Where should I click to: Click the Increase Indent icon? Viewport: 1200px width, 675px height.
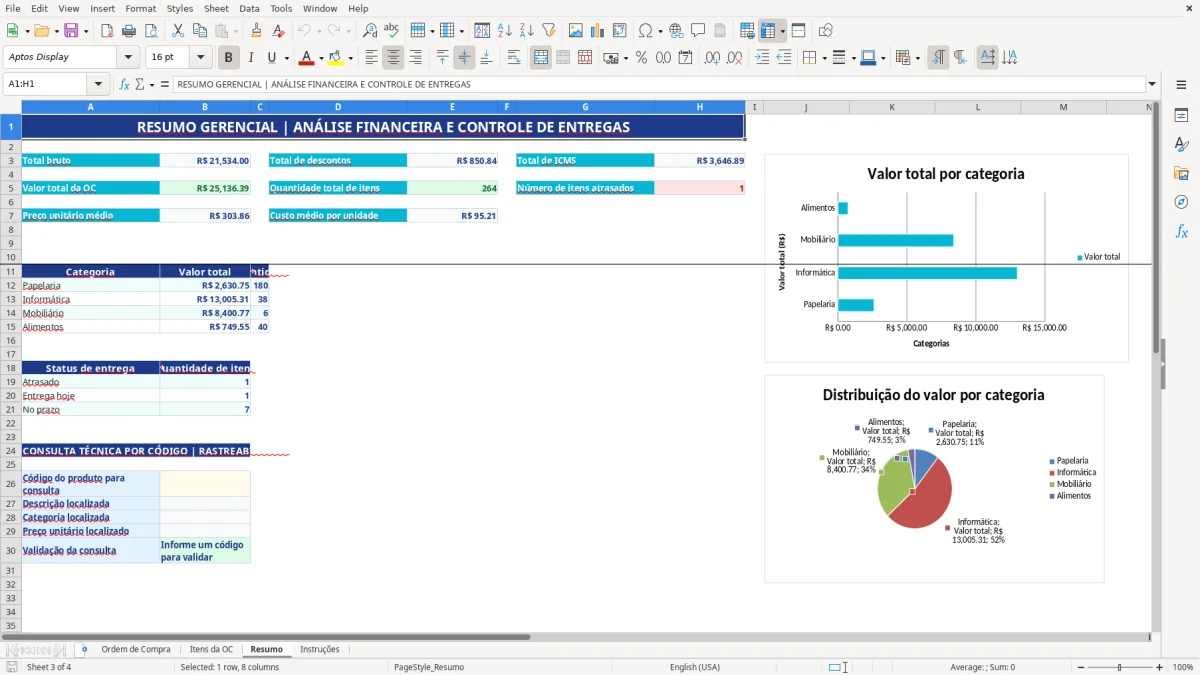762,58
